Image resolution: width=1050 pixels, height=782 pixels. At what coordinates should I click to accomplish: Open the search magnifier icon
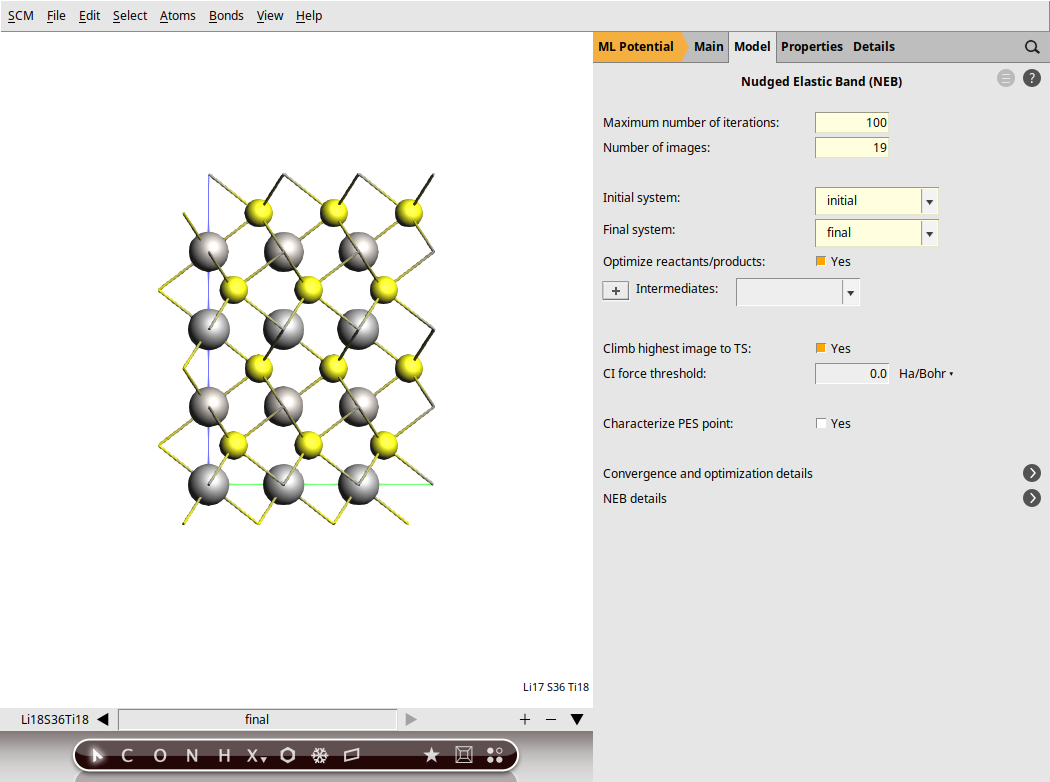pos(1032,47)
